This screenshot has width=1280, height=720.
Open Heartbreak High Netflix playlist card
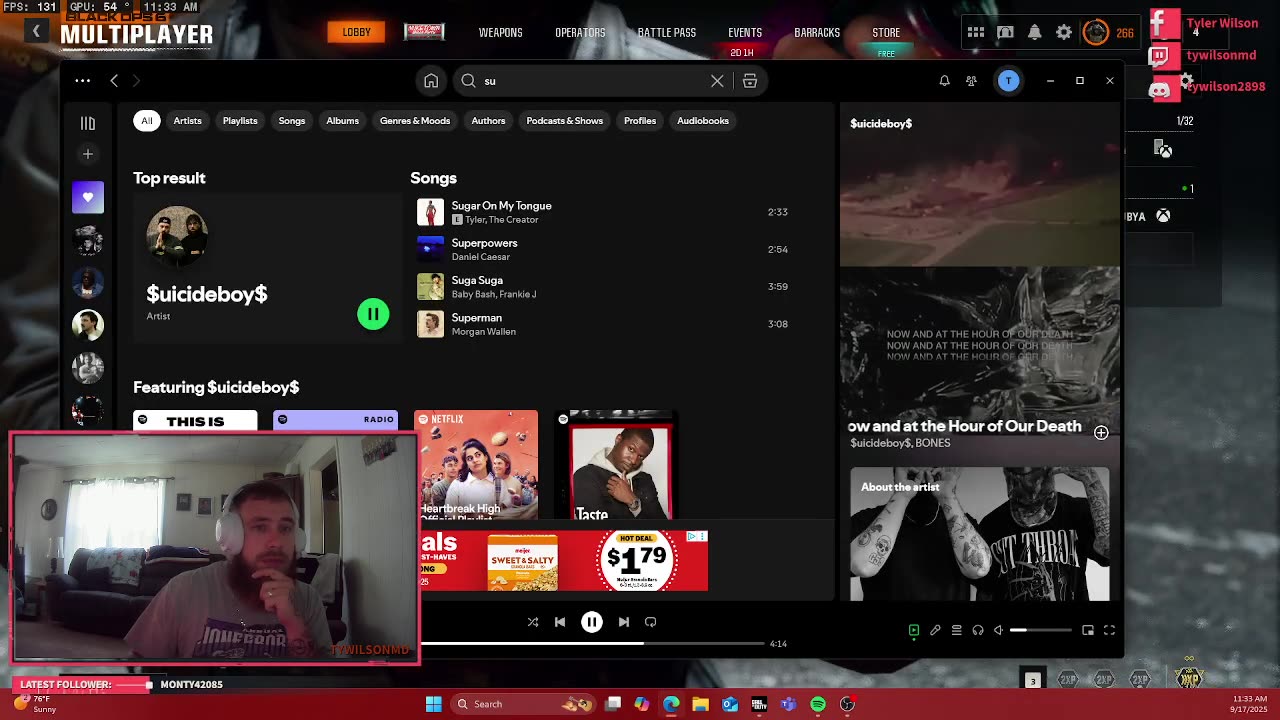(x=476, y=465)
